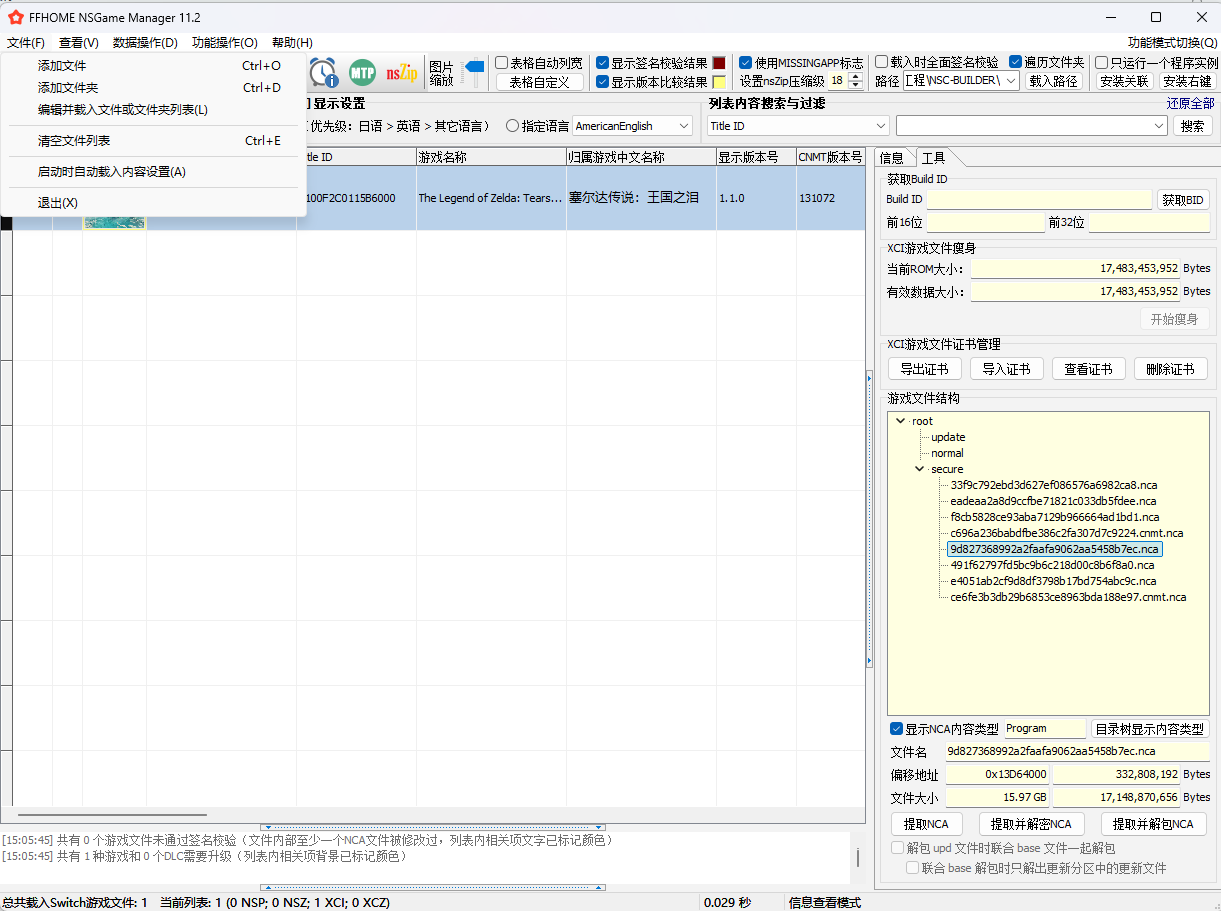Select the 指定语言 radio button

[512, 126]
